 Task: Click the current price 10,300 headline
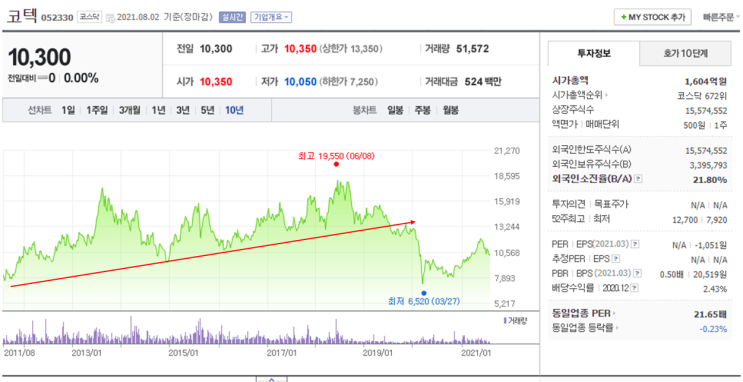click(x=39, y=57)
